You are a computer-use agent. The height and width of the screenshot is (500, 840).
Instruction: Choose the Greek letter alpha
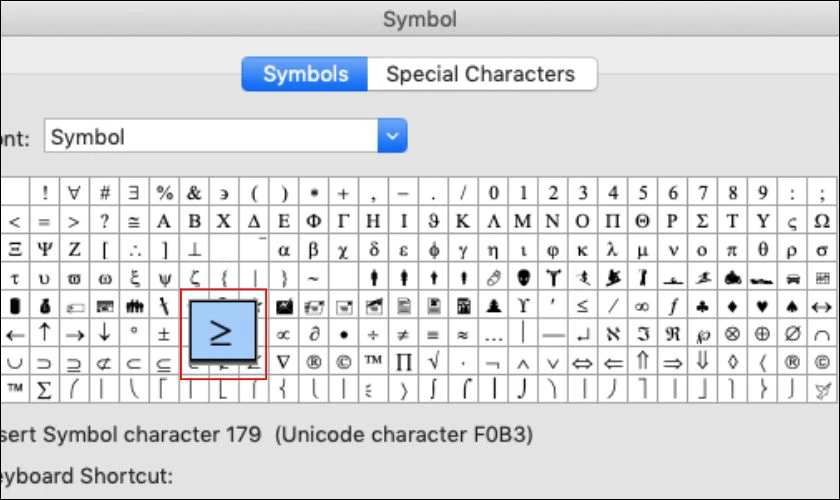tap(283, 250)
